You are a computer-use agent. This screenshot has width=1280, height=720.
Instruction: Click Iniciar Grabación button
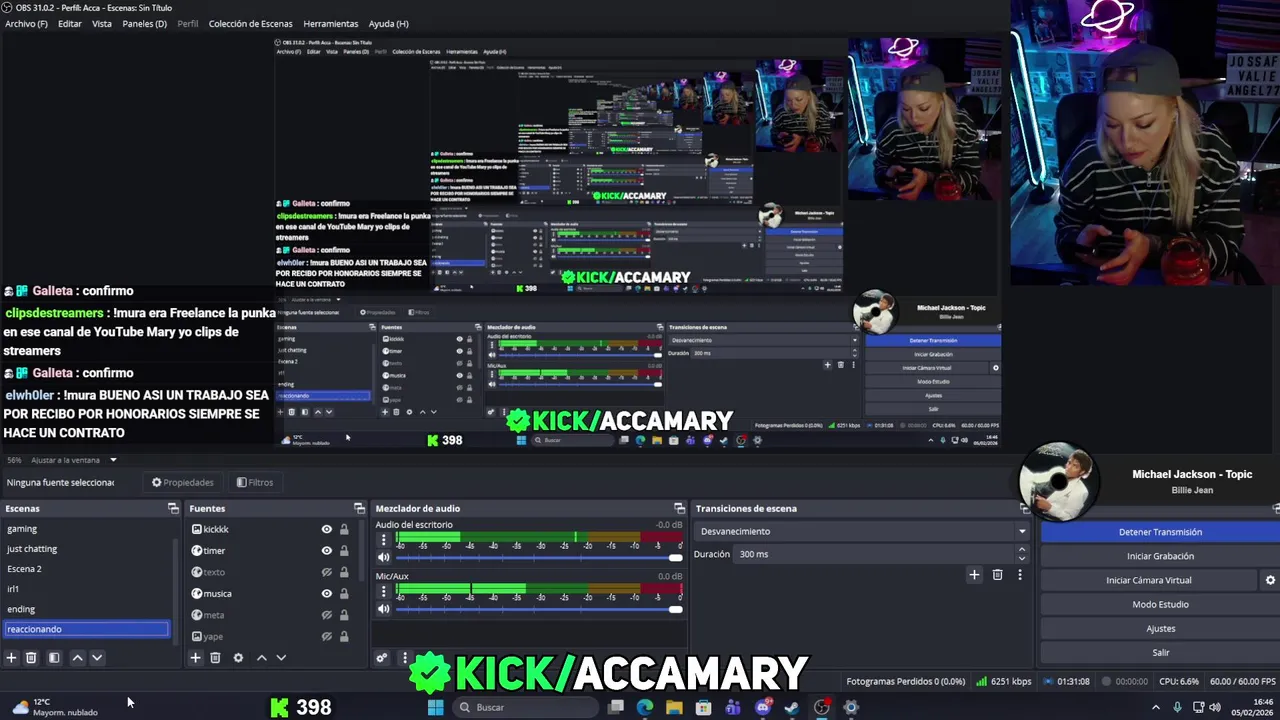click(1160, 556)
